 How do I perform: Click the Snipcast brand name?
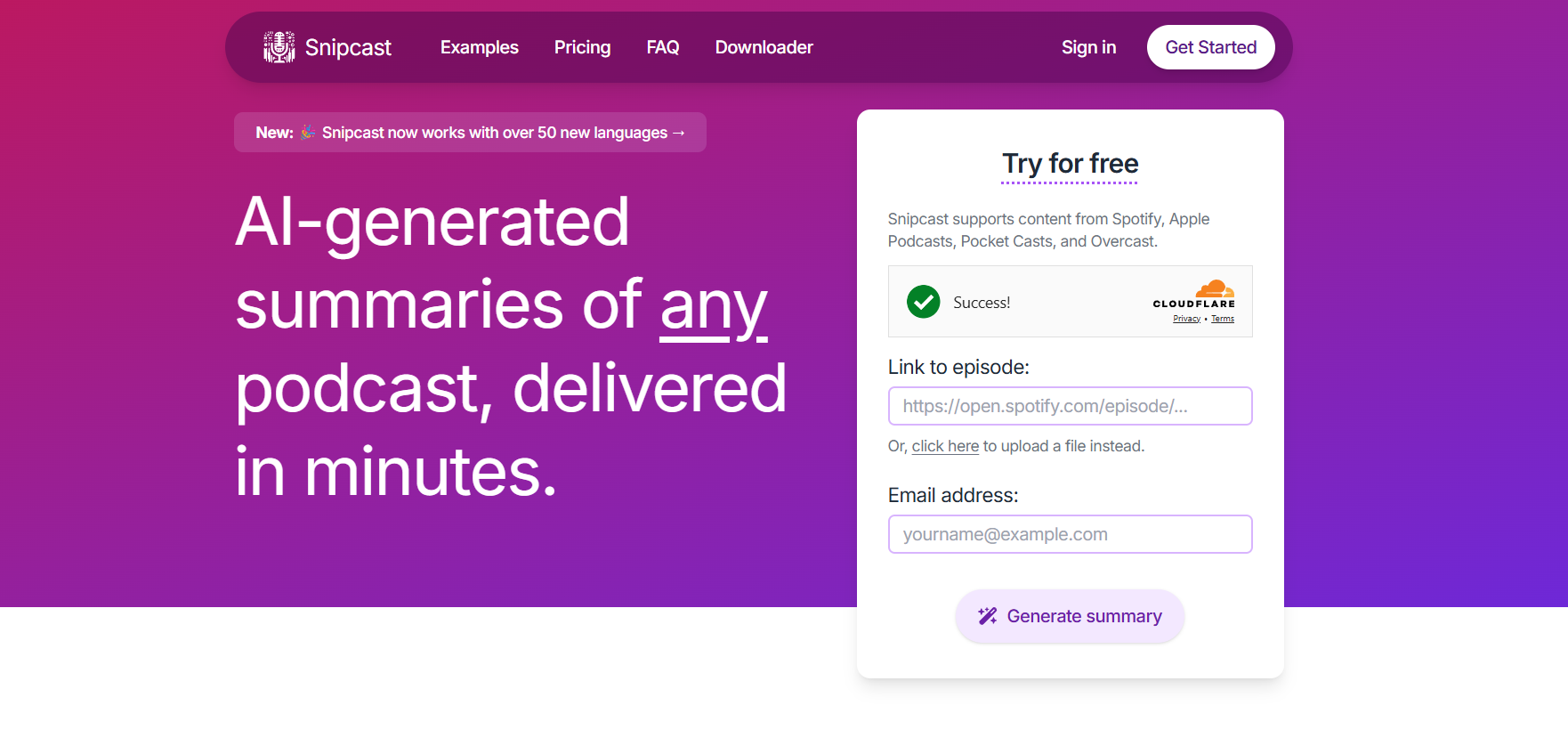click(x=348, y=47)
